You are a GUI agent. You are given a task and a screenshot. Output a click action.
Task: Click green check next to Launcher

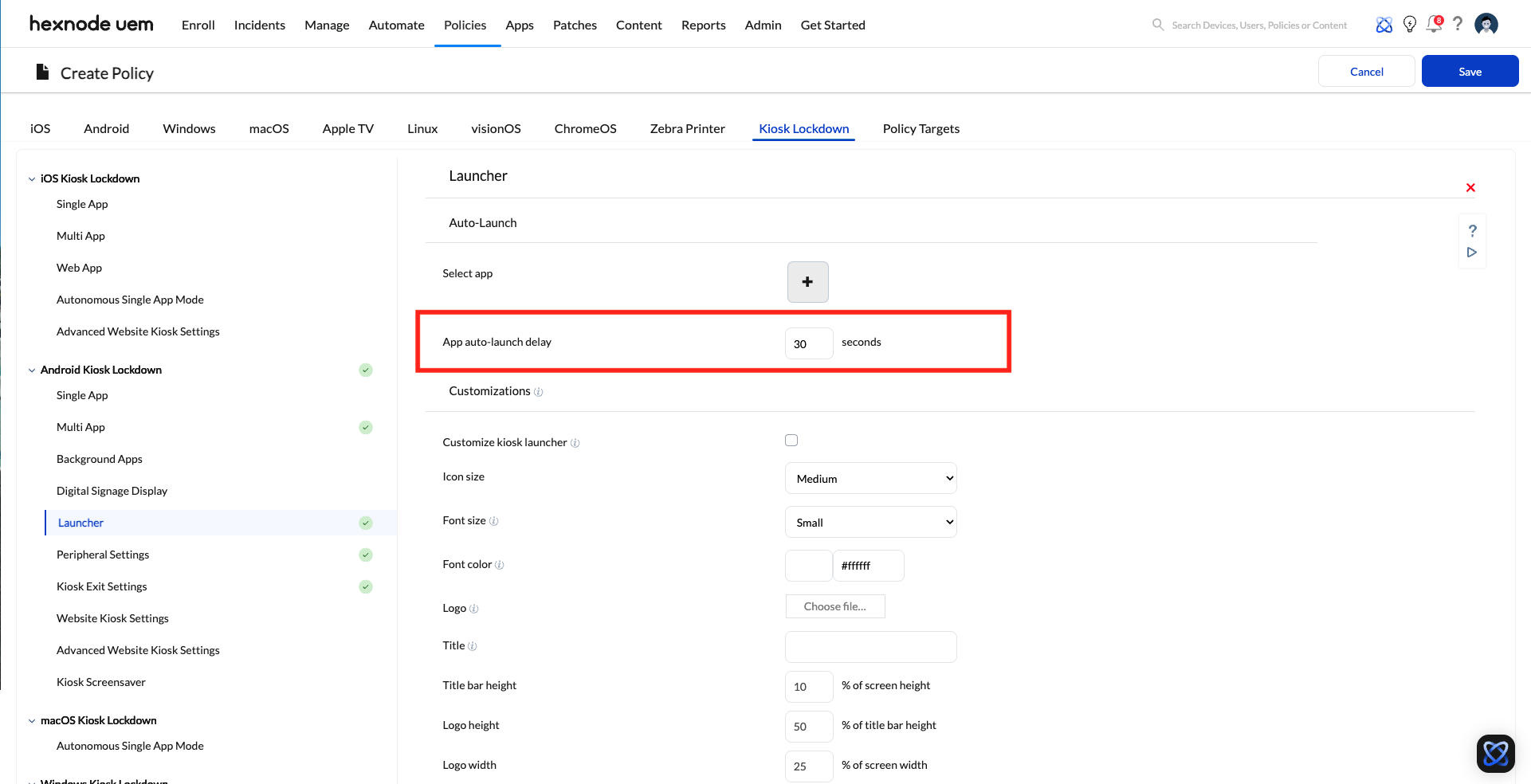tap(366, 523)
